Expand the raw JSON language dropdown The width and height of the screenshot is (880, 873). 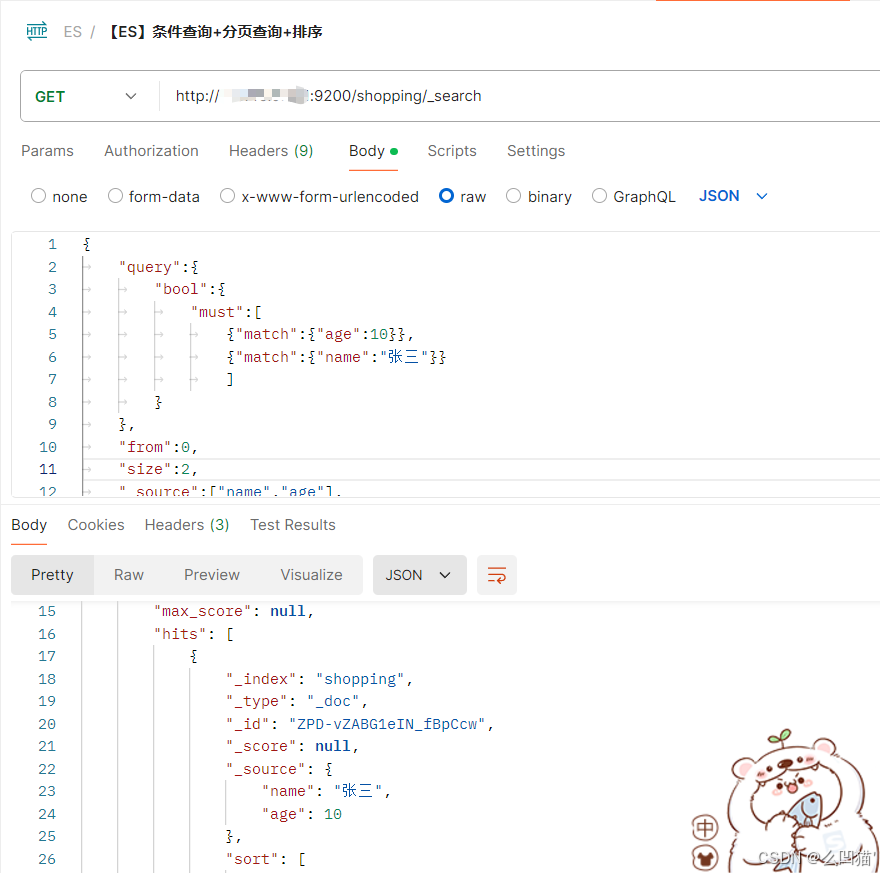(733, 196)
